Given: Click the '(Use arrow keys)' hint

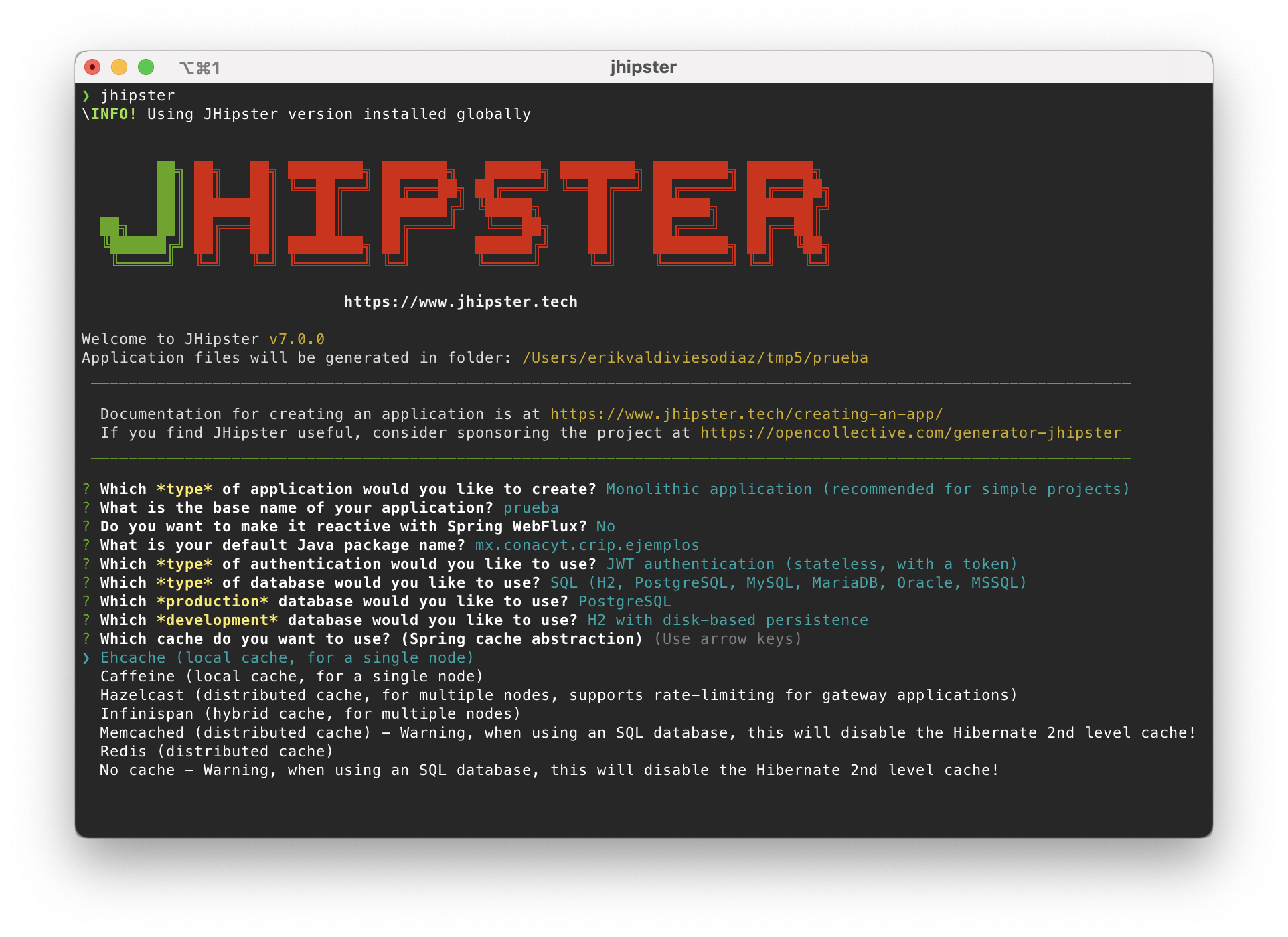Looking at the screenshot, I should click(x=728, y=639).
